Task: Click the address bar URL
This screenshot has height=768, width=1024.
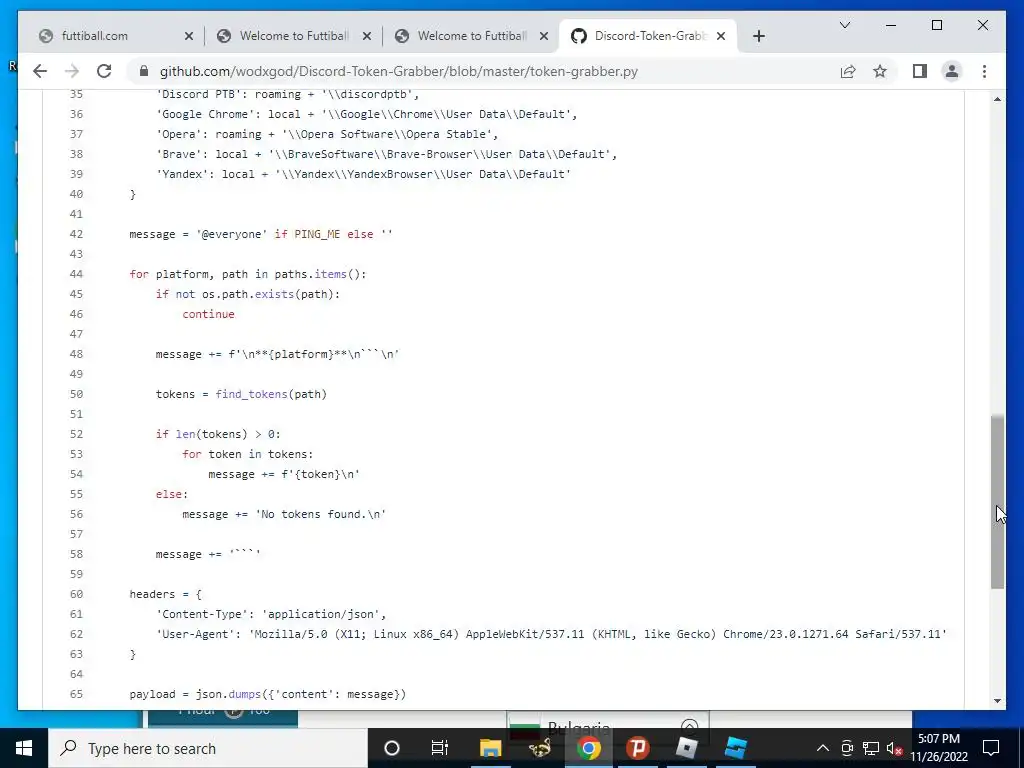Action: coord(398,71)
